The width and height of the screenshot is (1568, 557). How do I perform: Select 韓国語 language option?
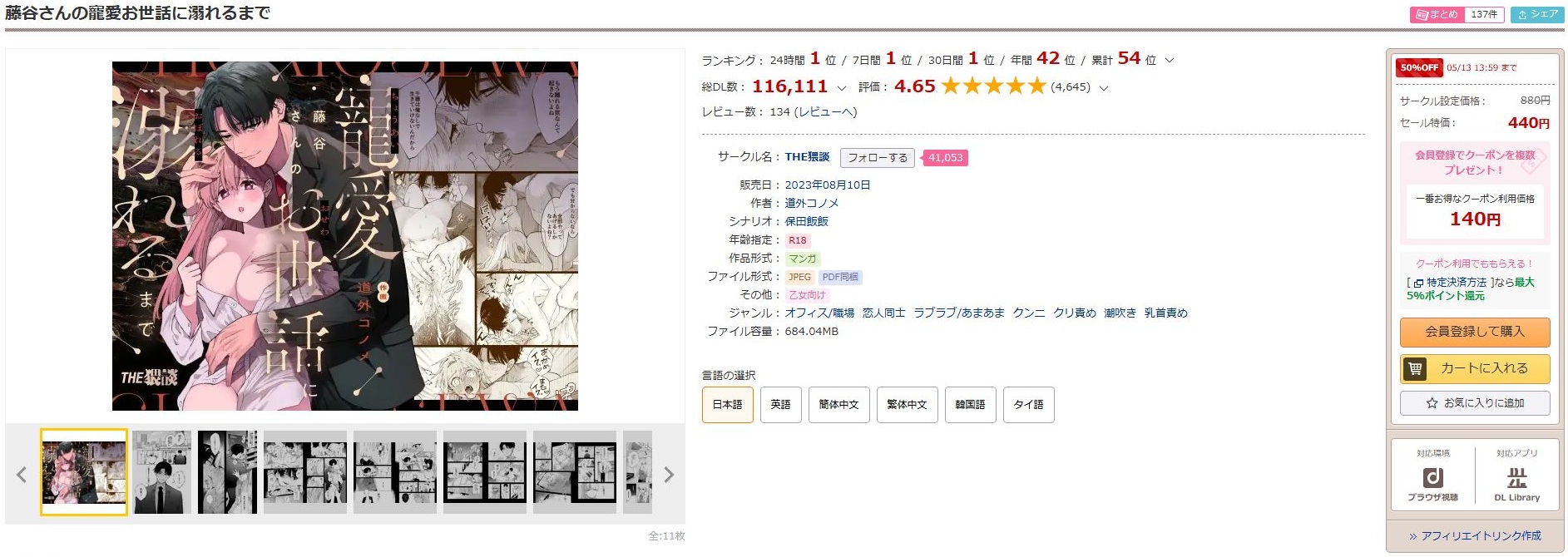[x=970, y=405]
